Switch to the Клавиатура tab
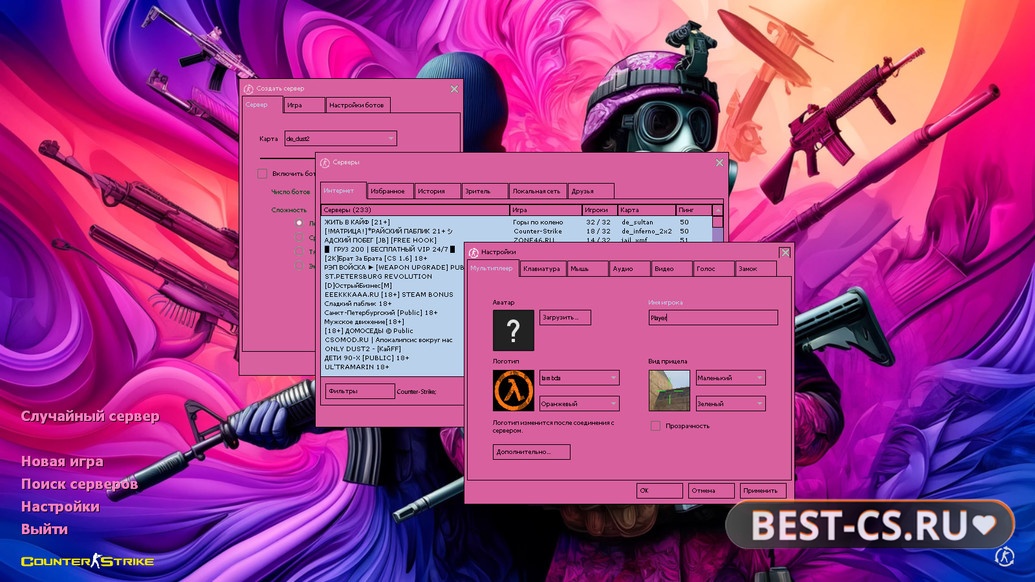The height and width of the screenshot is (582, 1035). (x=543, y=269)
